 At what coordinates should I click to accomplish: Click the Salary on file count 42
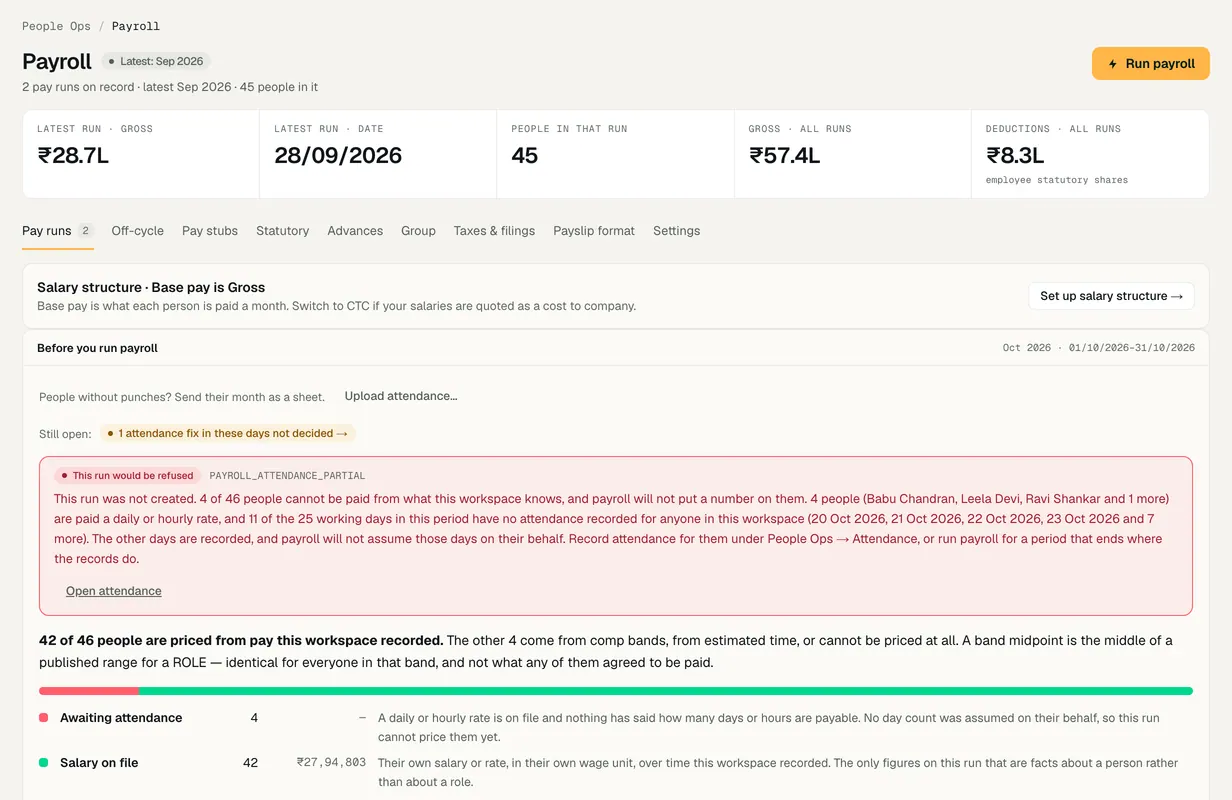[250, 763]
